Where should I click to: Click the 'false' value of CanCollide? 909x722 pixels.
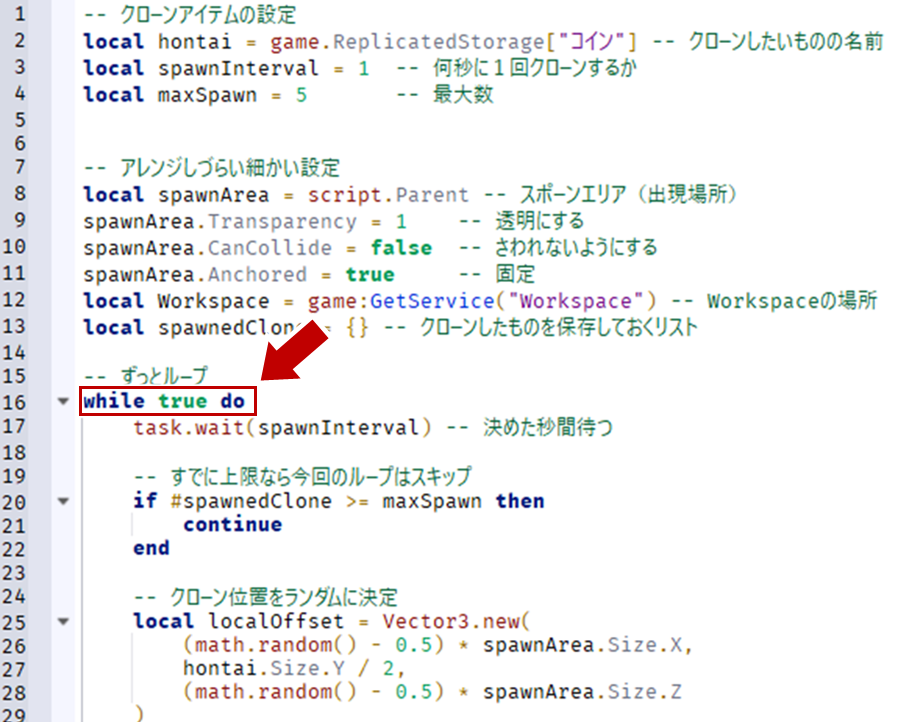[401, 248]
